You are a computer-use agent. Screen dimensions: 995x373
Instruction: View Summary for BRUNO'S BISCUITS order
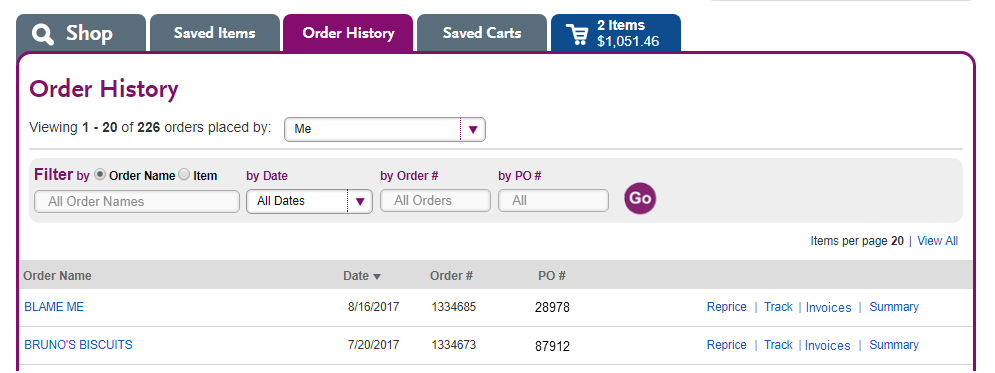tap(893, 345)
